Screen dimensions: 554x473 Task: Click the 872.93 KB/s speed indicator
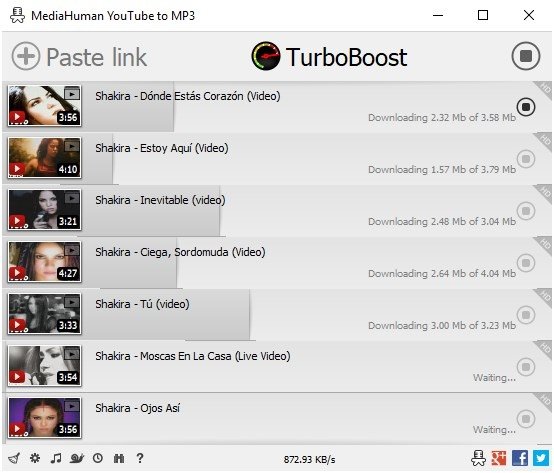pos(309,459)
